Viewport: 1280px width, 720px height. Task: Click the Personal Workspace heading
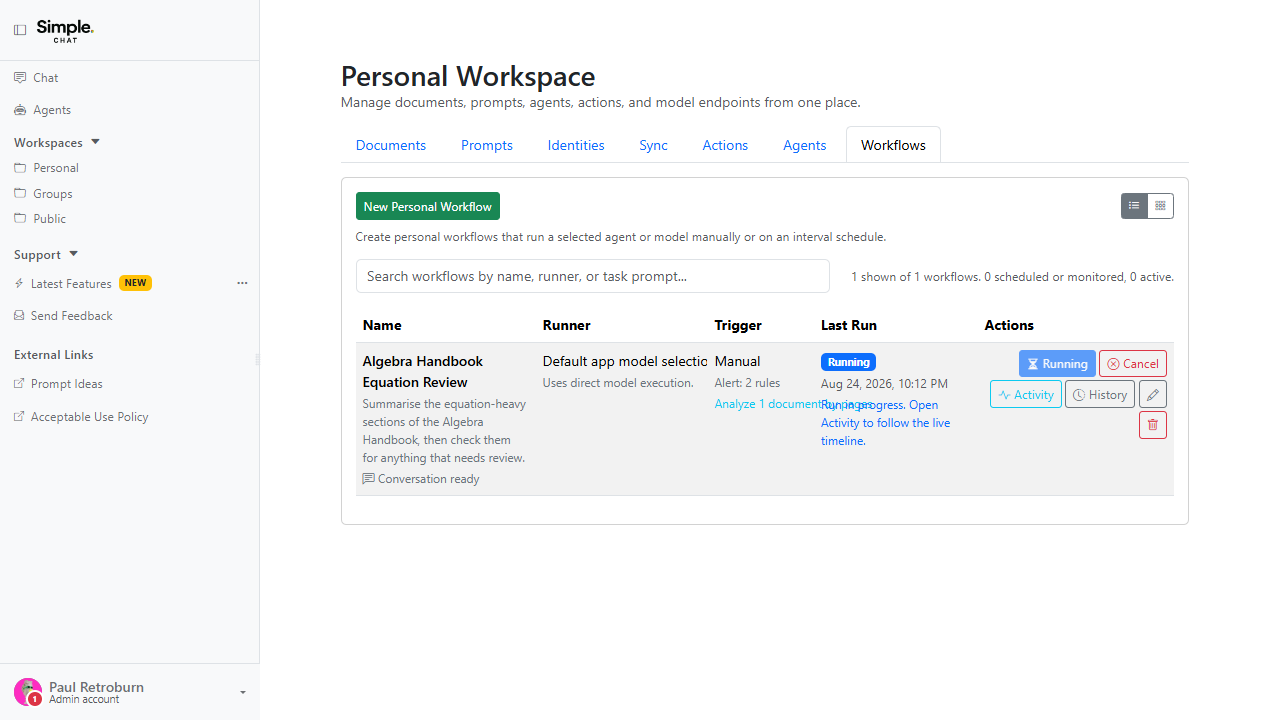468,76
